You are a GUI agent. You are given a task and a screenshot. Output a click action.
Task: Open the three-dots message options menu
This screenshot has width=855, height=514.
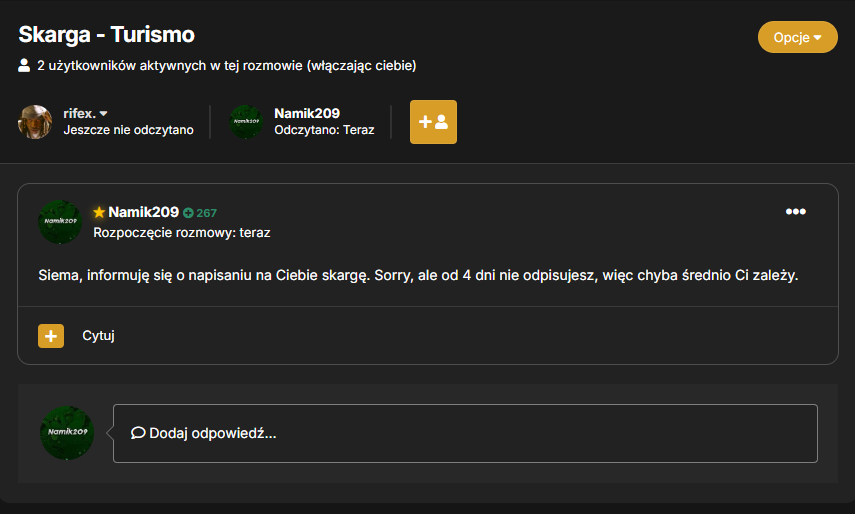[796, 211]
